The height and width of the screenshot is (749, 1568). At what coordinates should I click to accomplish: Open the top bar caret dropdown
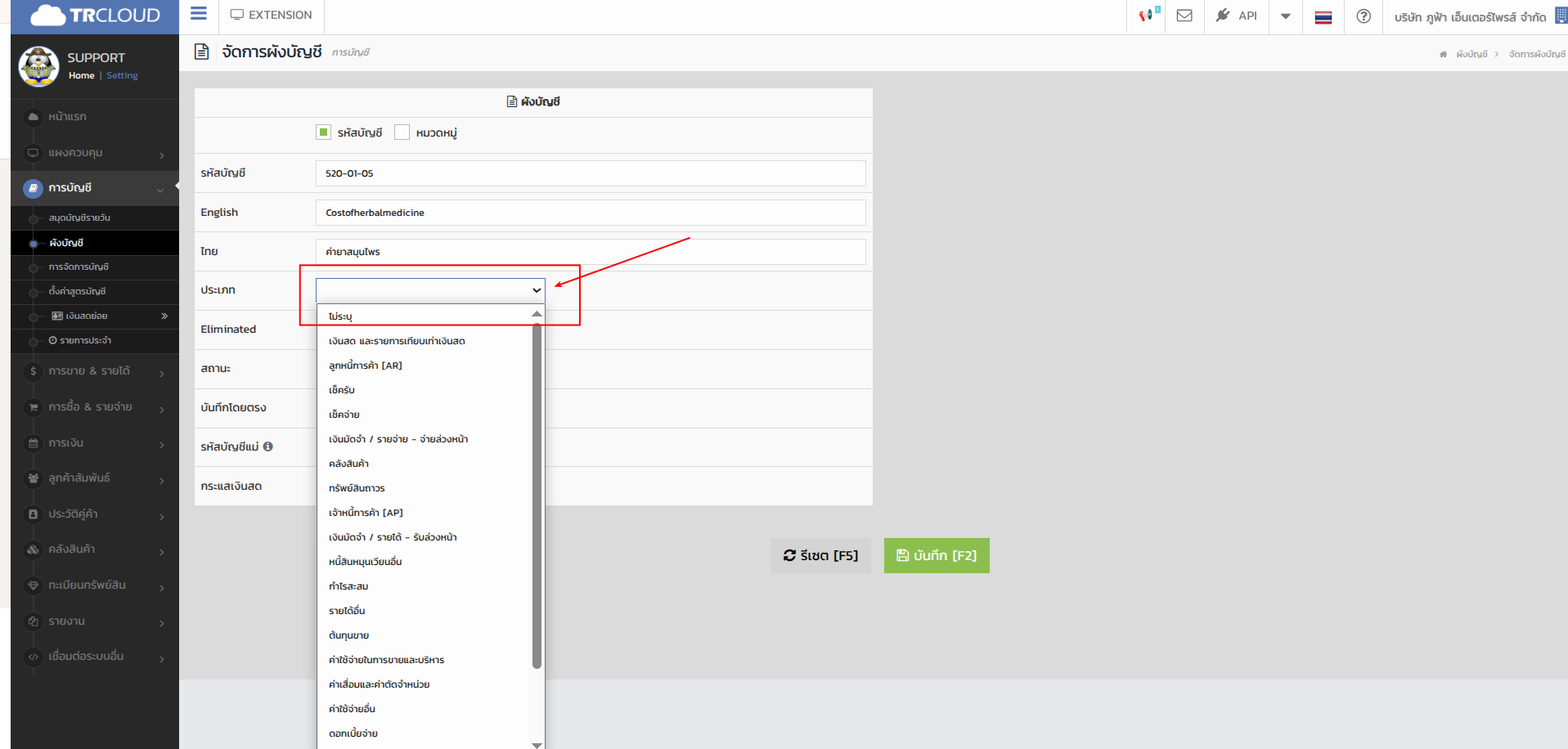coord(1285,16)
